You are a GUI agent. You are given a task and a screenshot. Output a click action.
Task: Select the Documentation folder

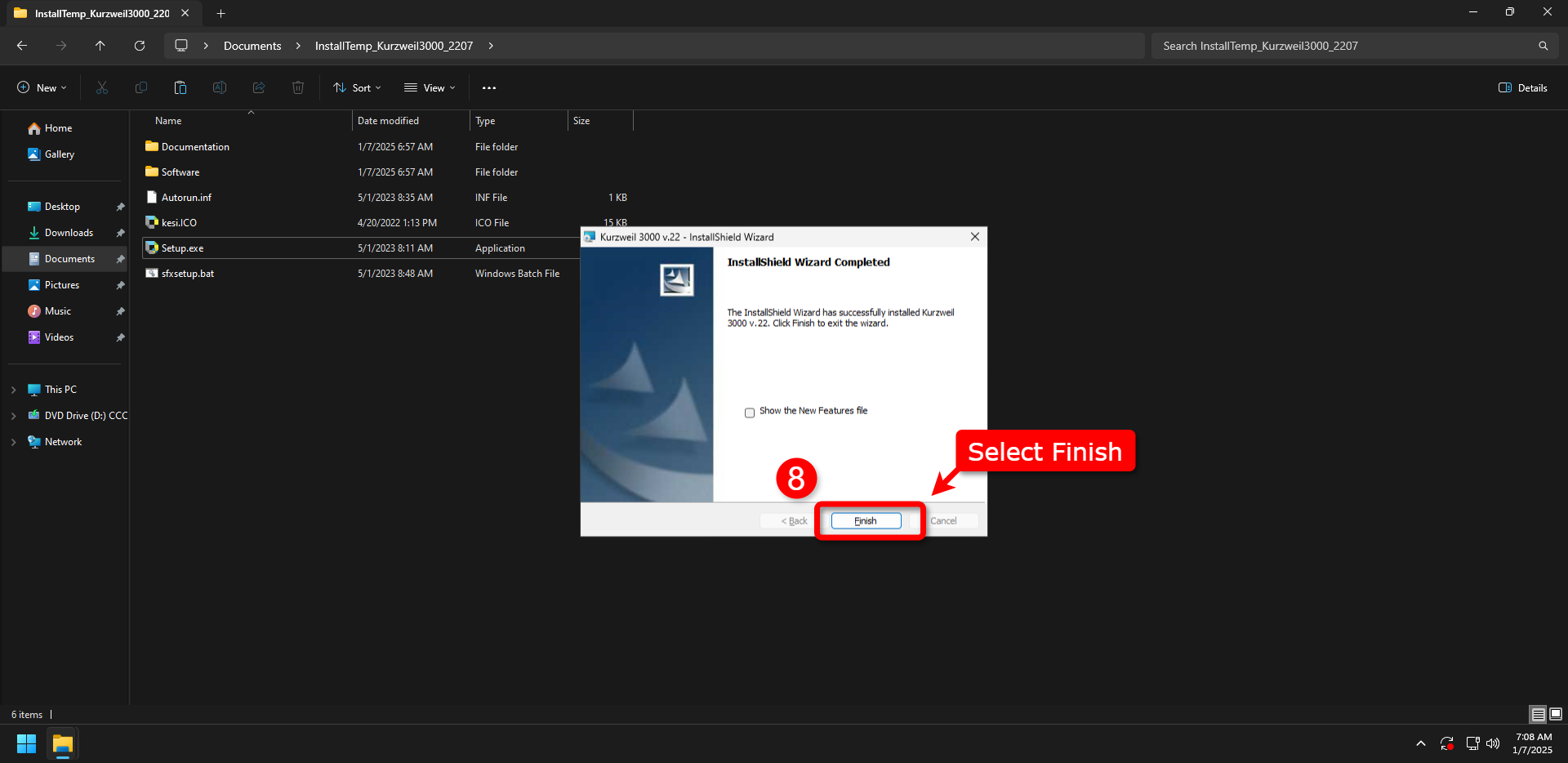195,147
